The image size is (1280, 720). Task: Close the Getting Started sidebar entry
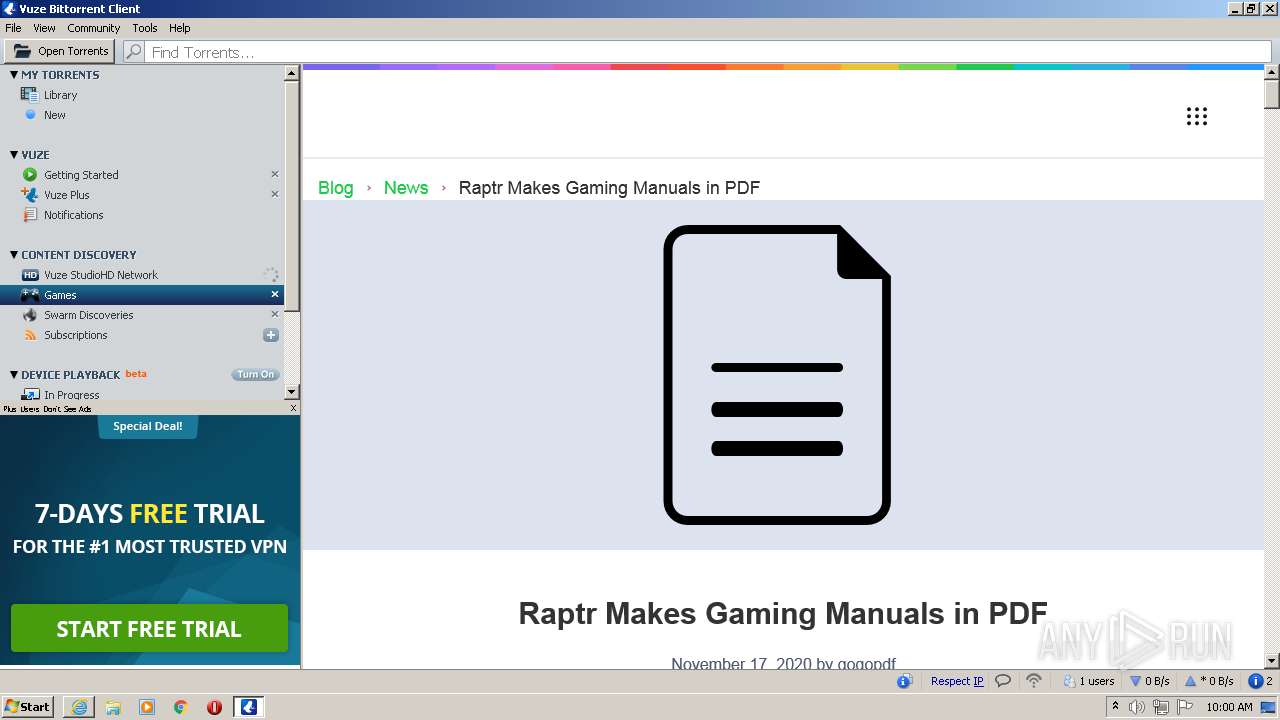point(275,174)
